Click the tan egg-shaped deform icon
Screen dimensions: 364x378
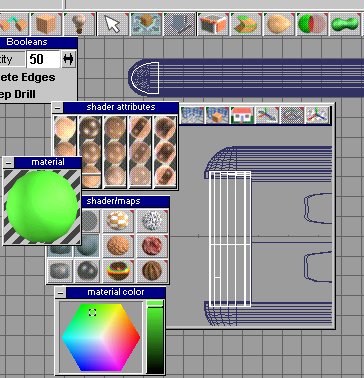pos(279,24)
